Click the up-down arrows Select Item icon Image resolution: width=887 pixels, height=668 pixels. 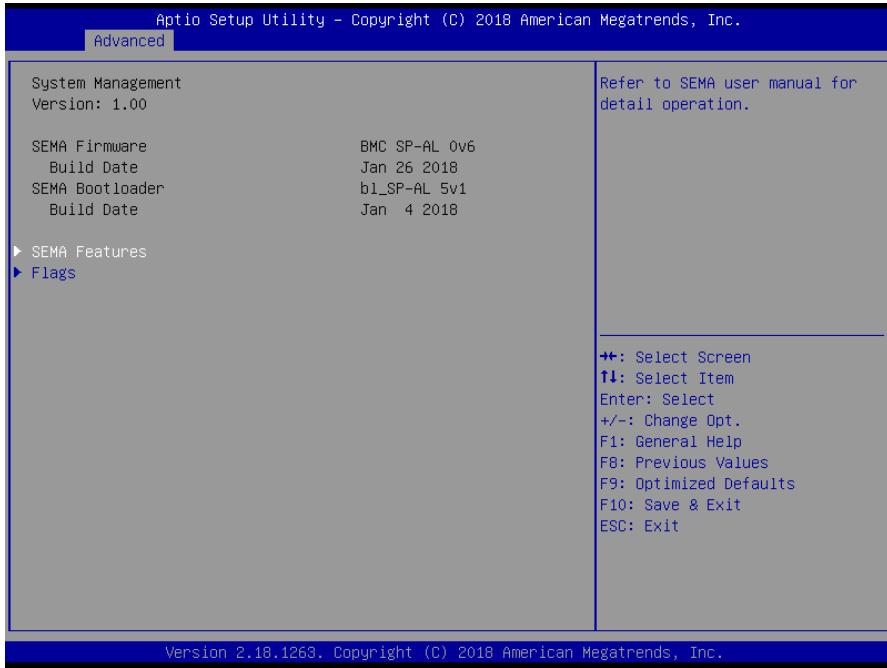tap(608, 377)
